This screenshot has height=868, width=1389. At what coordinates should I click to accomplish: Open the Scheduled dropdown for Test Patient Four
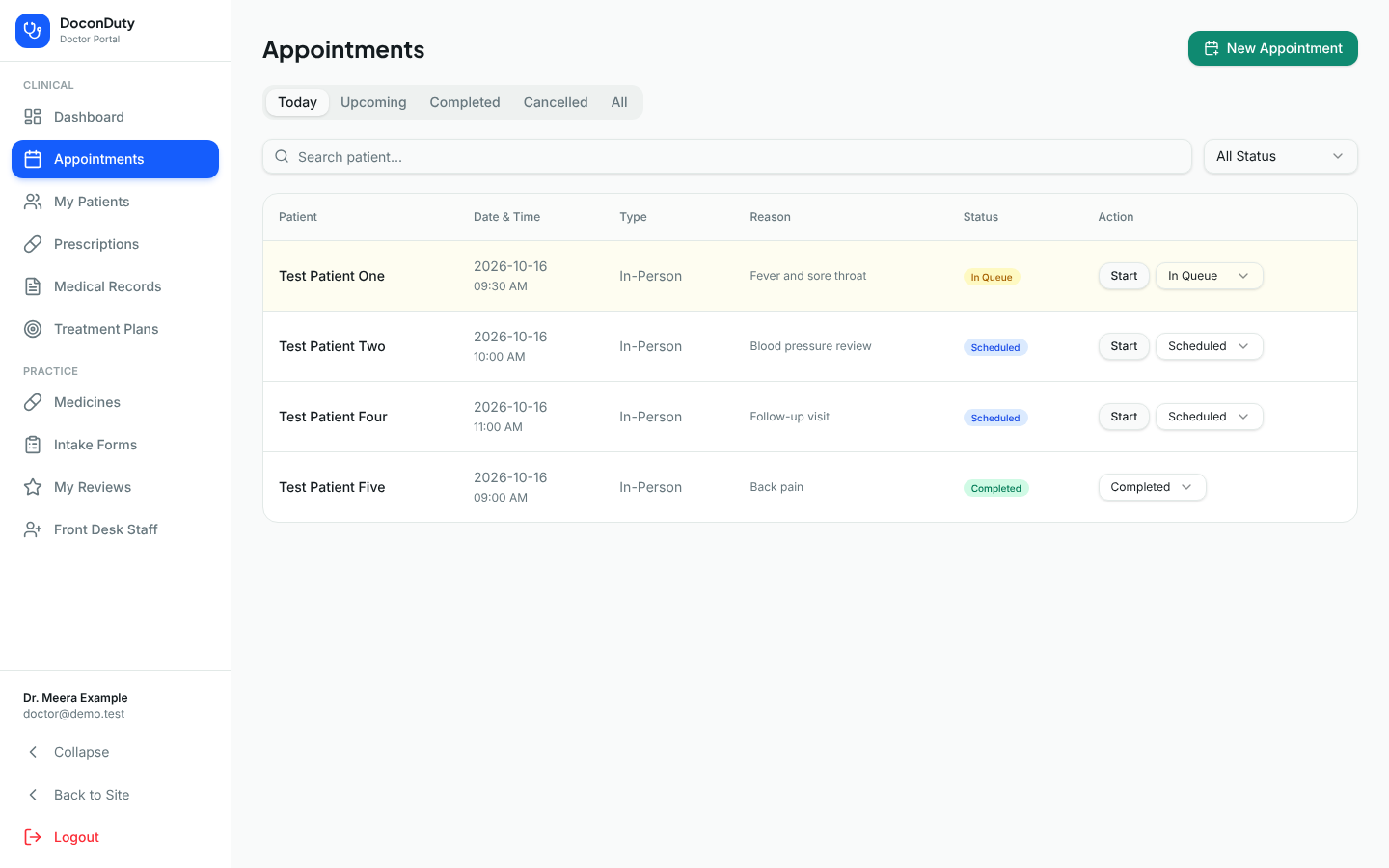tap(1209, 417)
